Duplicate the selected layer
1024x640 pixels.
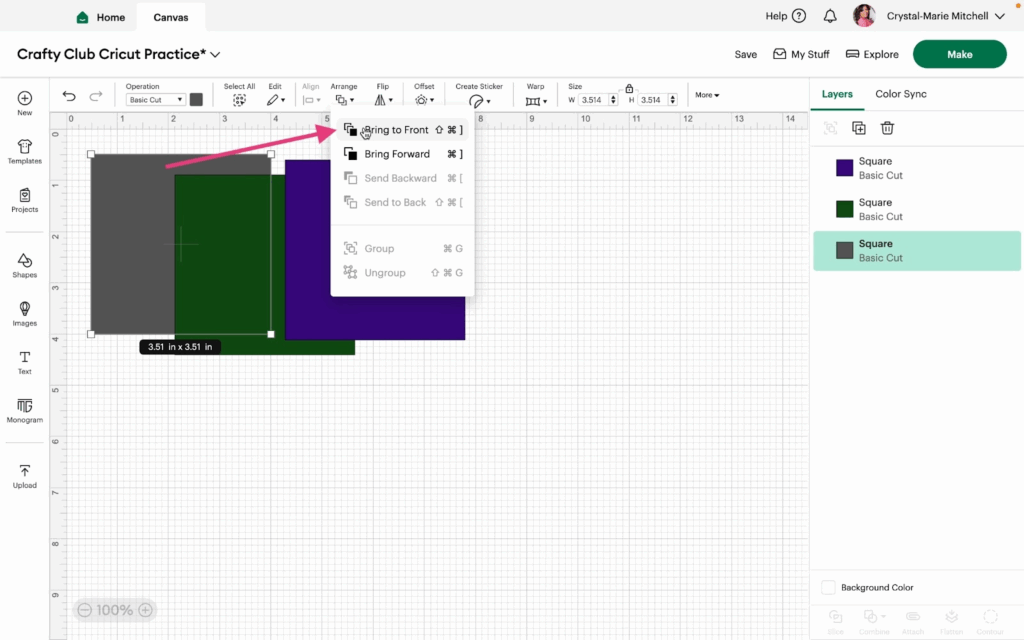[859, 128]
